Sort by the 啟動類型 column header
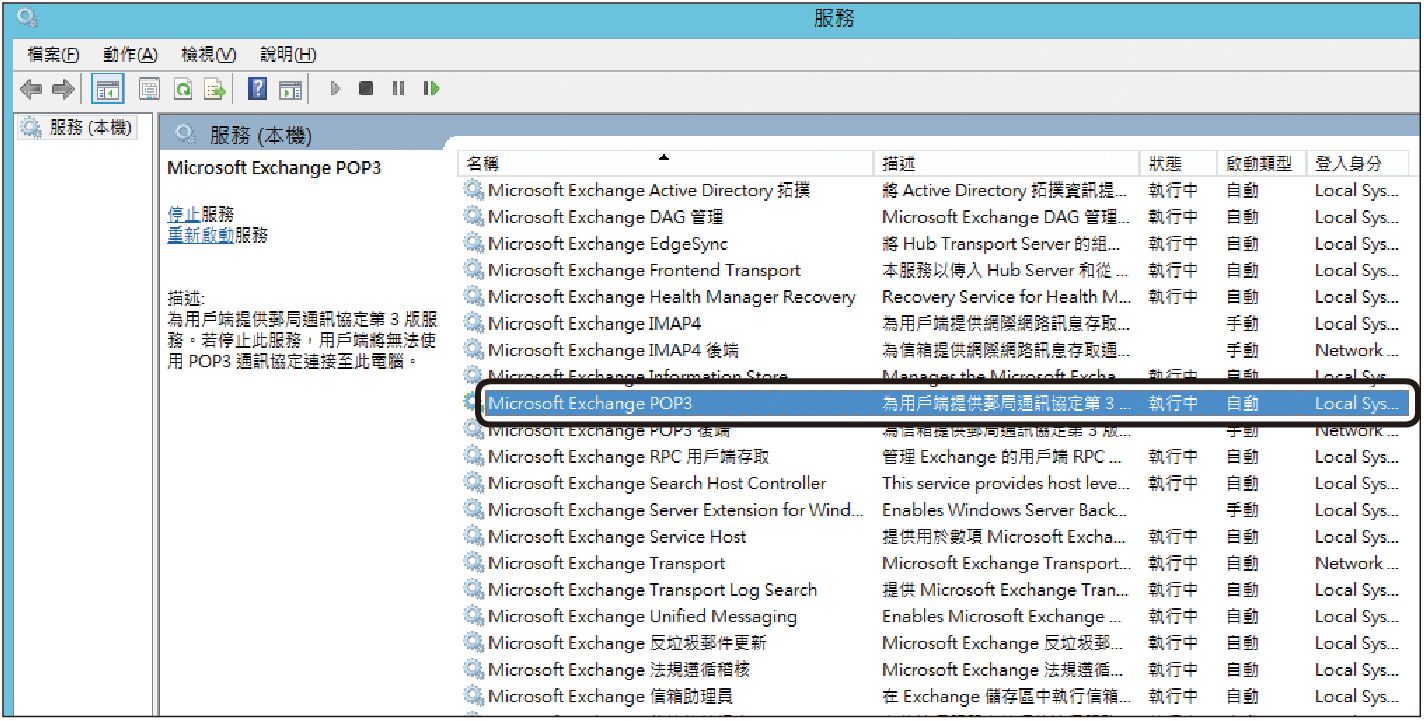The image size is (1424, 721). 1262,163
